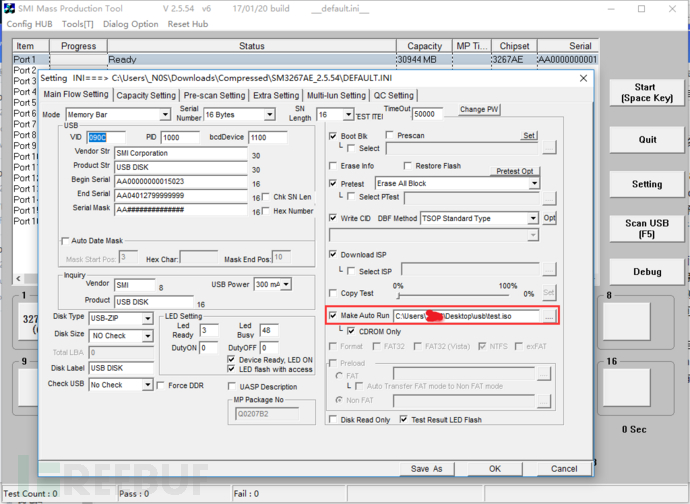Click the port list horizontal scrollbar left arrow
Screen dimensions: 690x504
pos(18,279)
